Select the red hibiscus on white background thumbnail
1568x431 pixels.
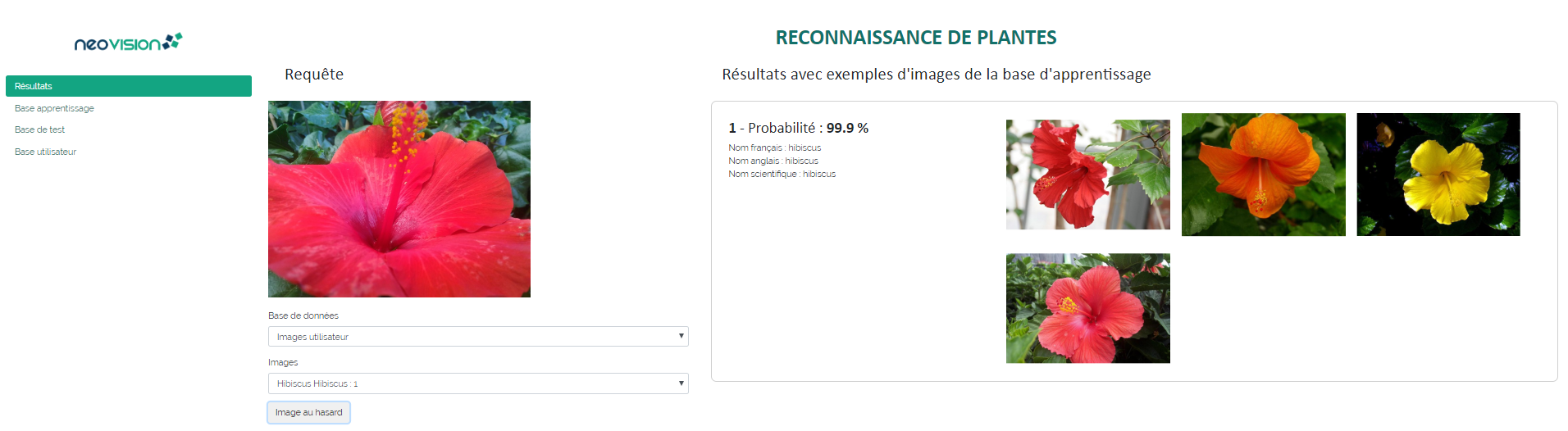pos(1087,175)
